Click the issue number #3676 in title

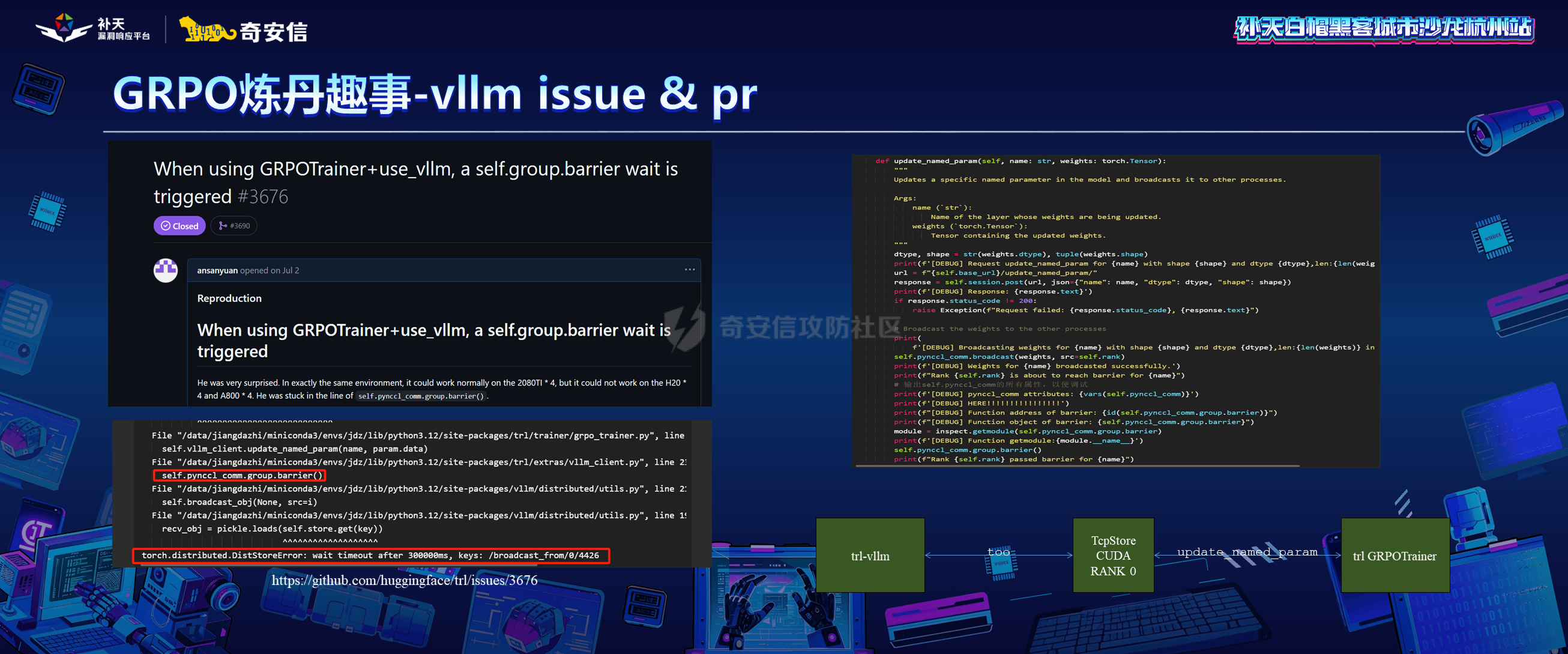pyautogui.click(x=263, y=197)
